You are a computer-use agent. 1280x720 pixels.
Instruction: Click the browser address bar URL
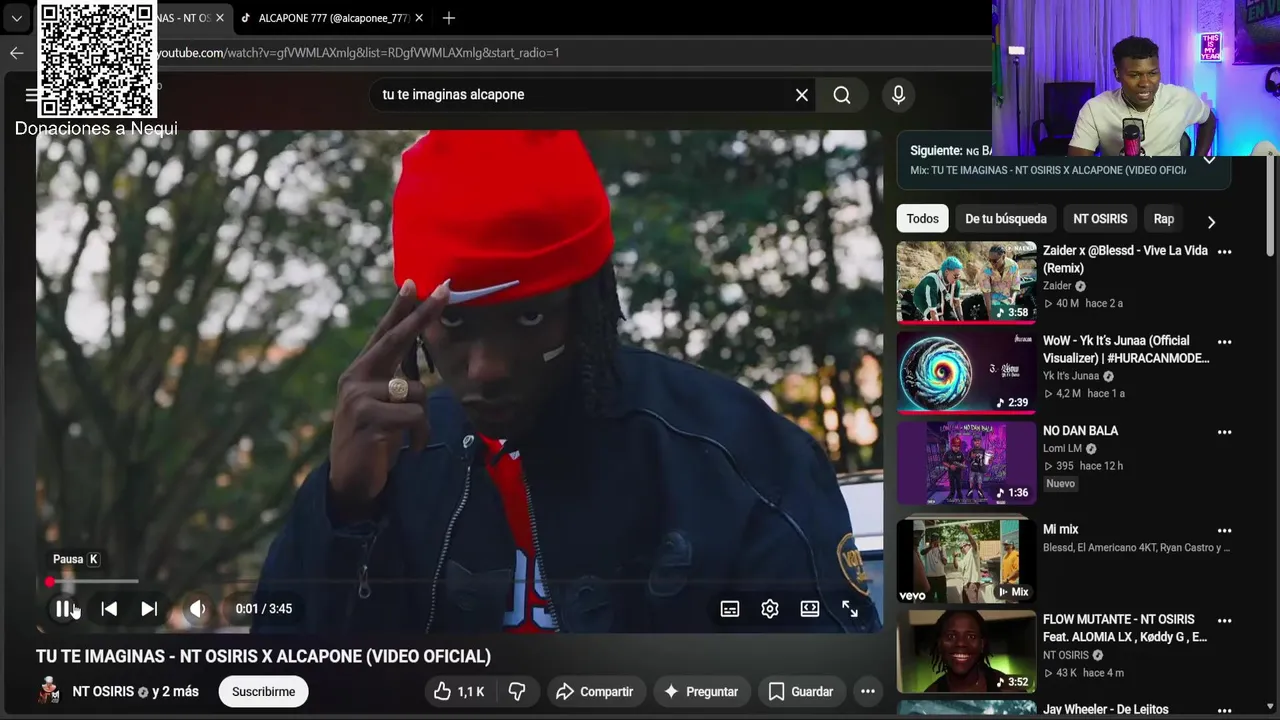pos(358,53)
